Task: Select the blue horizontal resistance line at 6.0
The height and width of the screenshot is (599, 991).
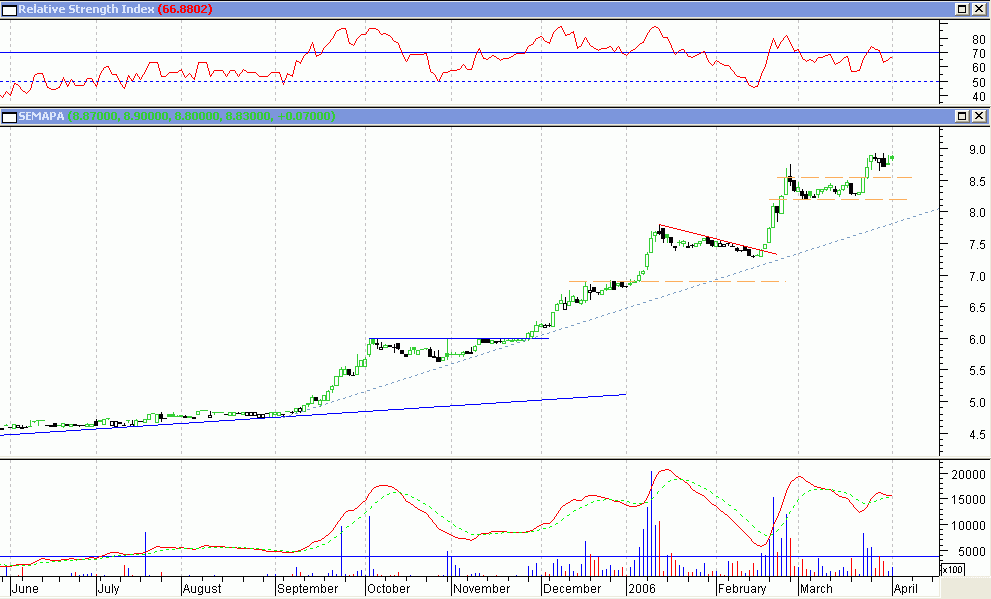Action: 459,339
